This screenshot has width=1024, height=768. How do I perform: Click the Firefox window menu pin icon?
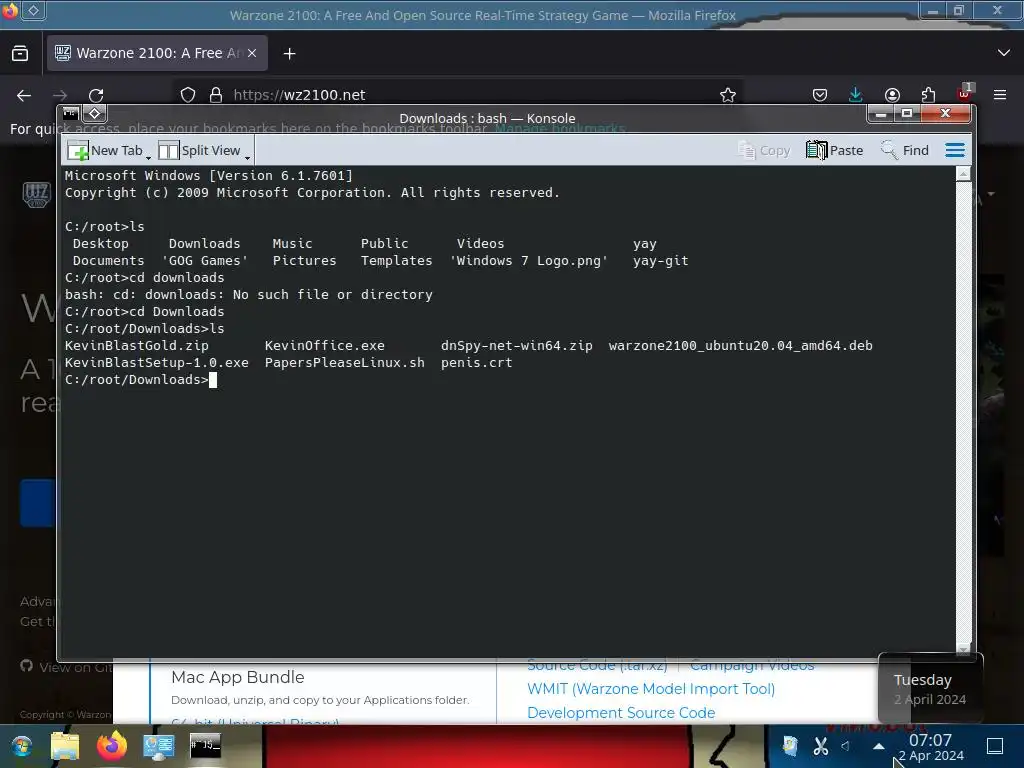pyautogui.click(x=33, y=10)
